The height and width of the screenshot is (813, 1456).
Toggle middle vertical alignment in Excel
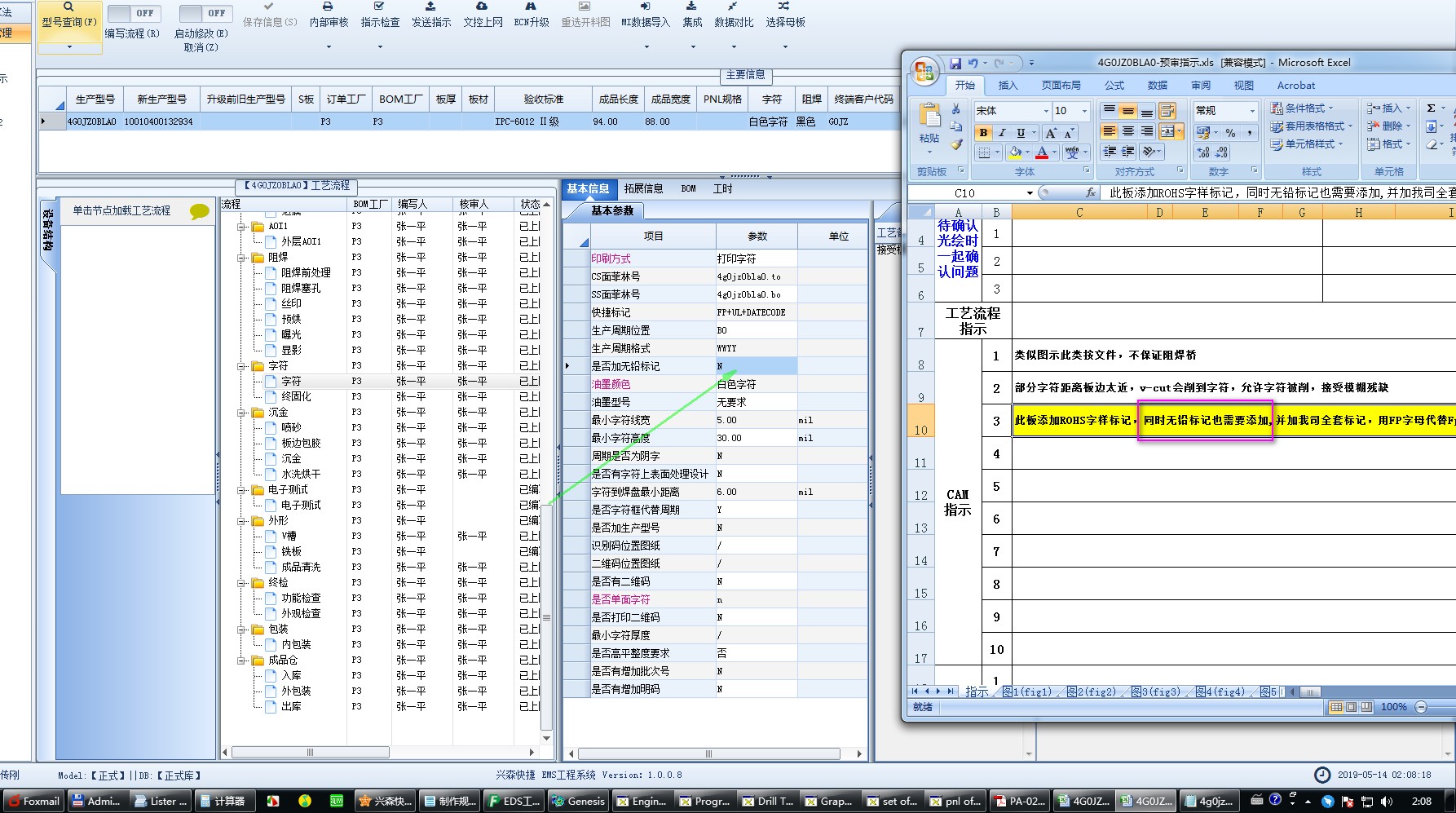click(x=1128, y=111)
